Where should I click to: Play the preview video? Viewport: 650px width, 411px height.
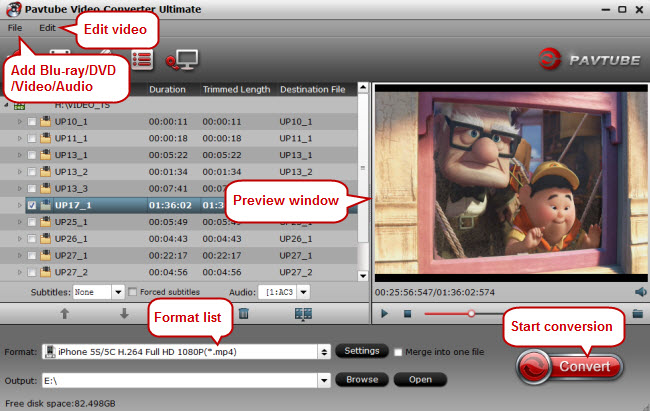(384, 314)
